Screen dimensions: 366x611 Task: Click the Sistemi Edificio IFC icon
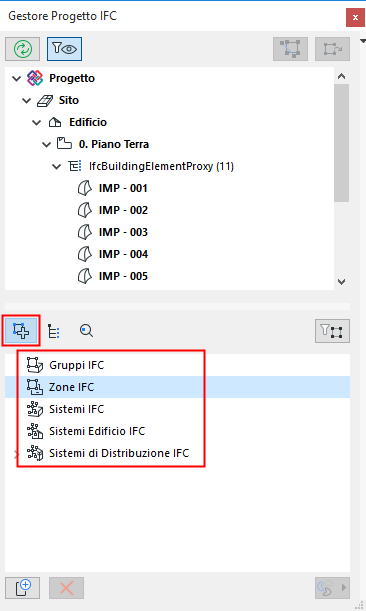(x=35, y=431)
